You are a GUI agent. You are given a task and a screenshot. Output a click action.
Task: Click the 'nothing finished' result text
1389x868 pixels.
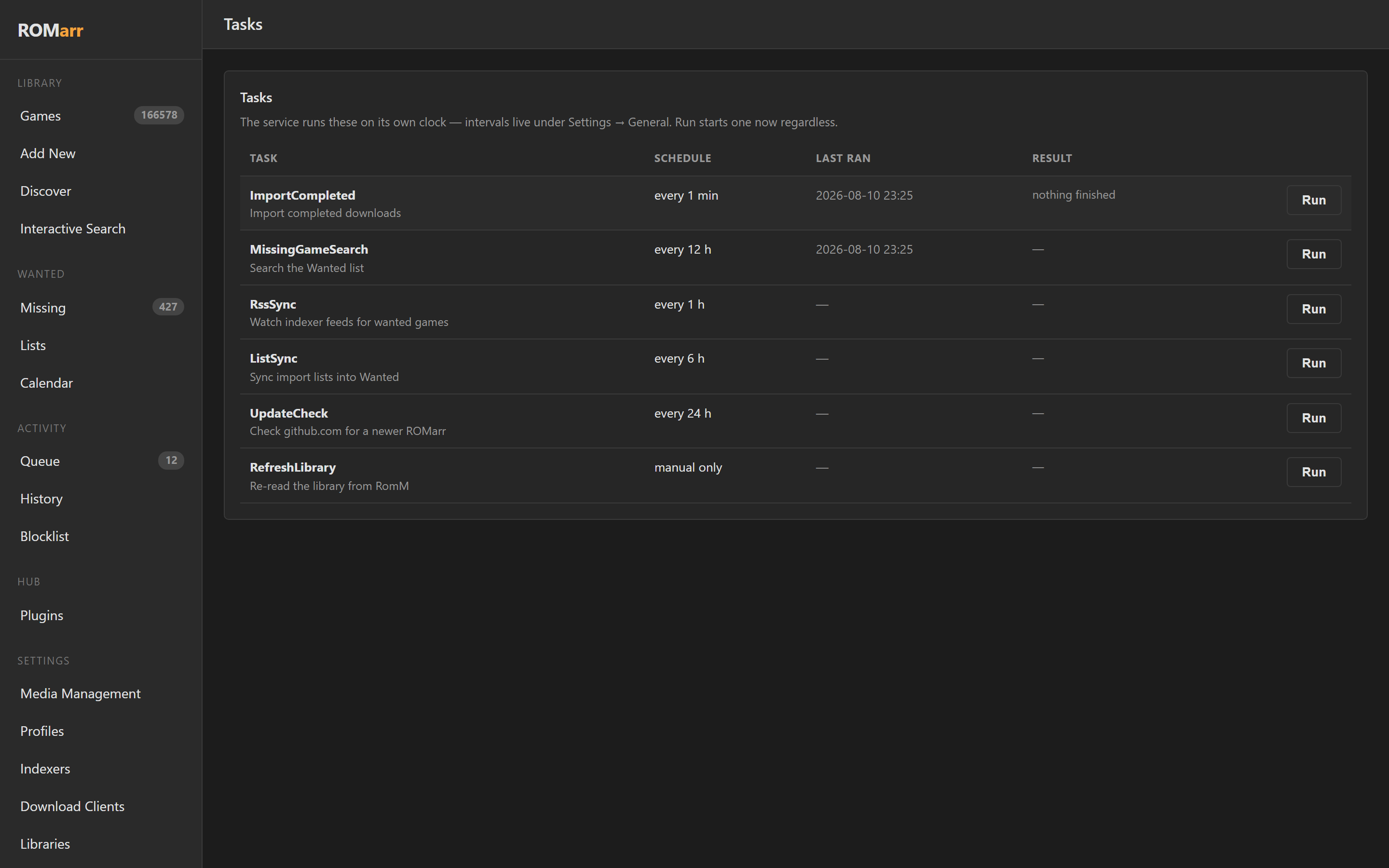[1073, 195]
